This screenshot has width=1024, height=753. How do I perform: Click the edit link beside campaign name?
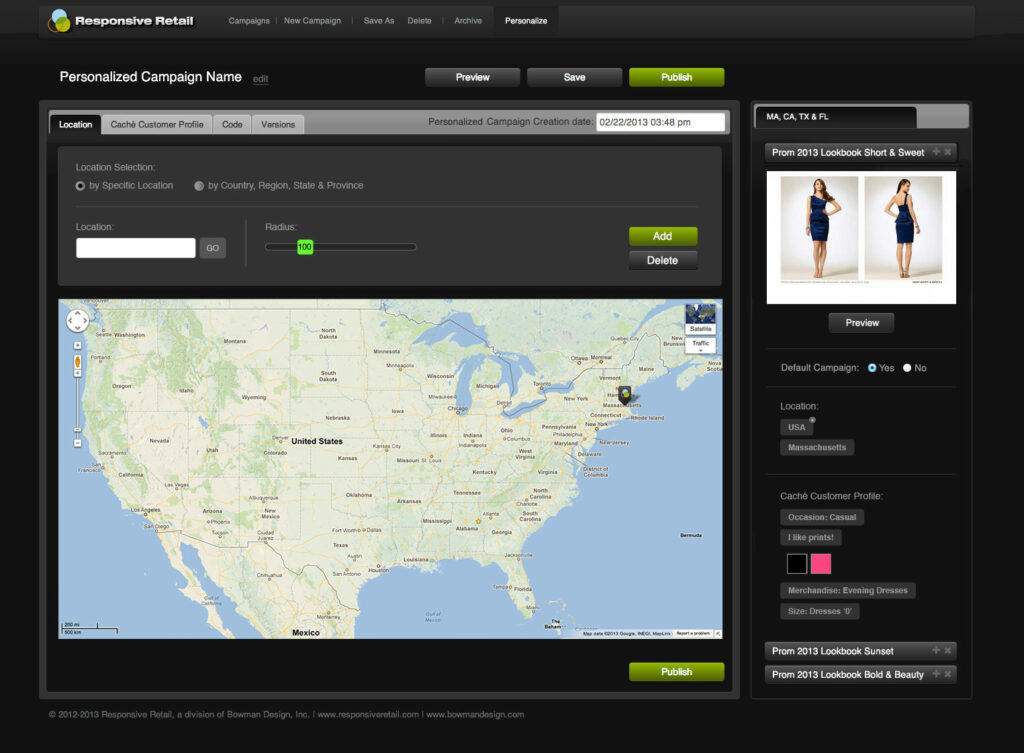tap(261, 79)
